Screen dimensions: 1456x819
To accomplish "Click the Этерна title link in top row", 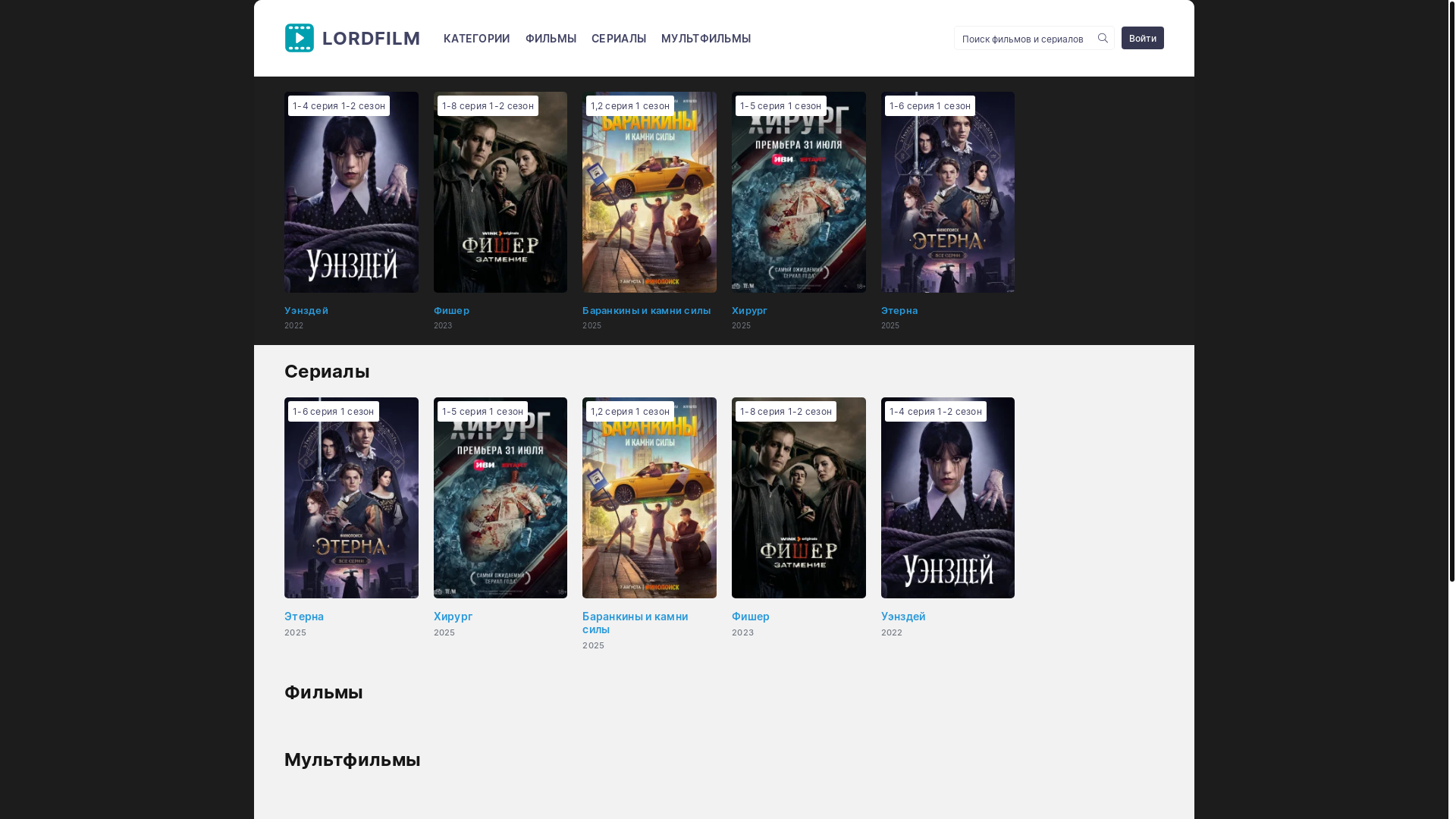I will click(x=899, y=310).
